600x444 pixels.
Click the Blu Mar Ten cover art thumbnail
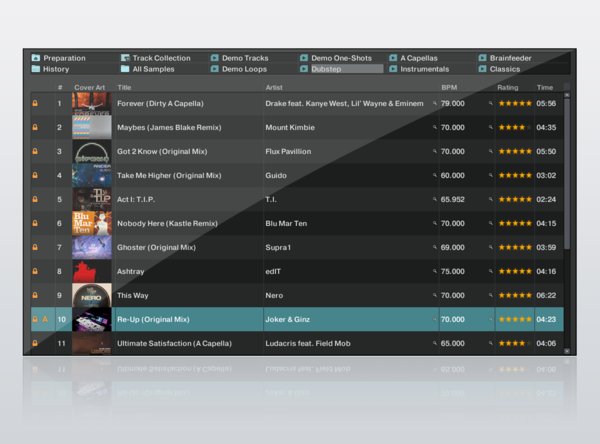coord(92,223)
